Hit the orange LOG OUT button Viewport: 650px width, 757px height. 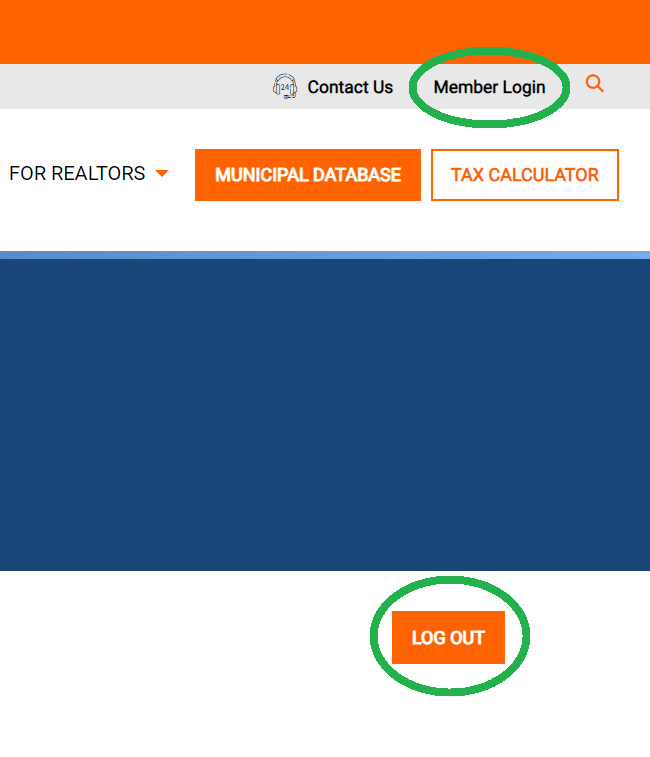(x=448, y=638)
